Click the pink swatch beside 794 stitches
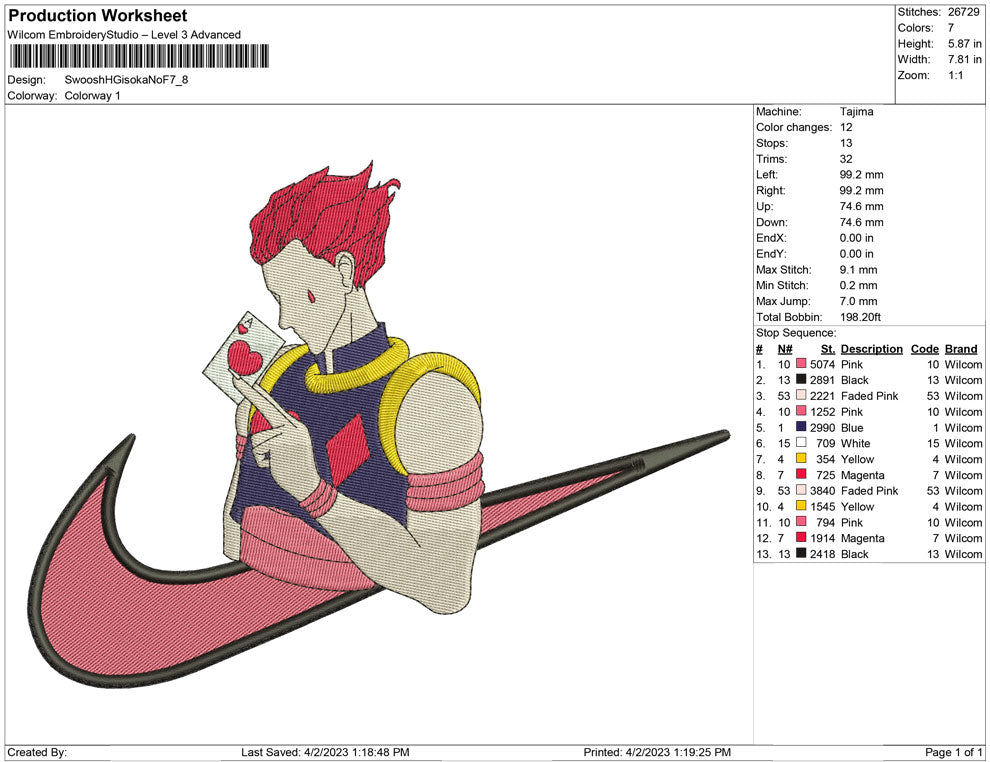Image resolution: width=990 pixels, height=762 pixels. click(801, 521)
